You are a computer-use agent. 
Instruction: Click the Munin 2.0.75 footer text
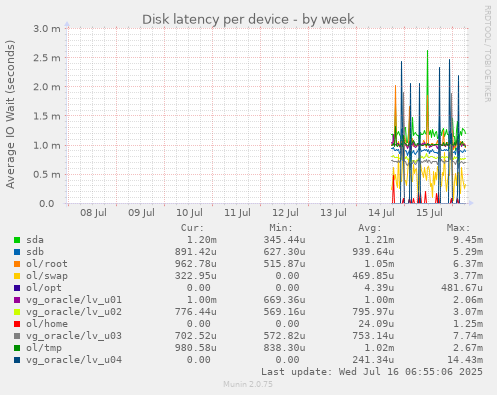248,384
